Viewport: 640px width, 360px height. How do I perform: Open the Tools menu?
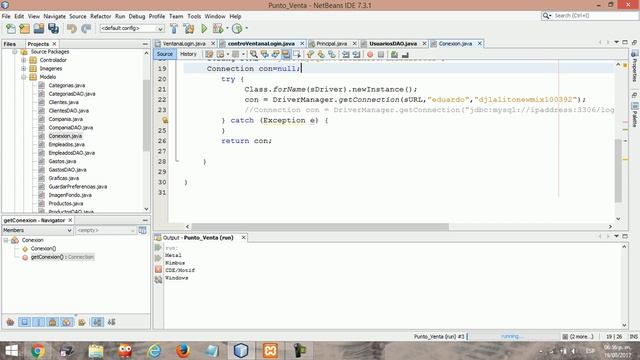pyautogui.click(x=194, y=16)
